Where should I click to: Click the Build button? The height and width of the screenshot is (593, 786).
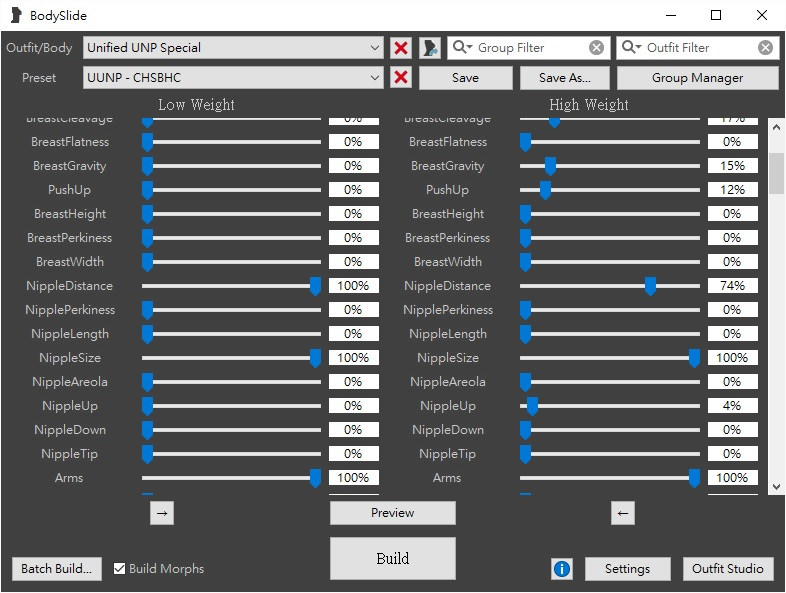[392, 558]
